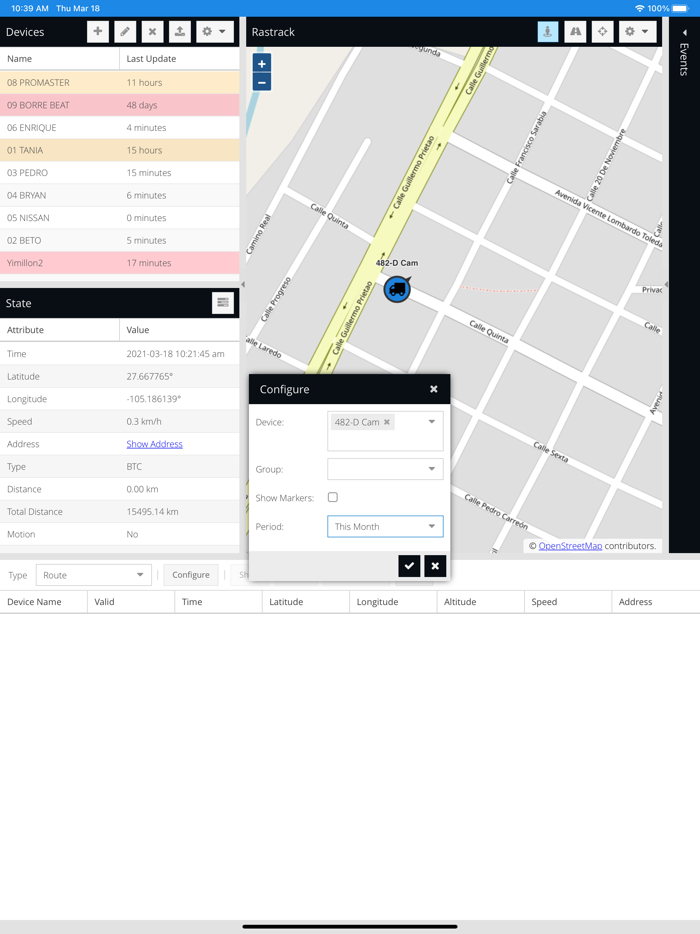This screenshot has height=934, width=700.
Task: Toggle follow device icon in the map header
Action: coord(548,32)
